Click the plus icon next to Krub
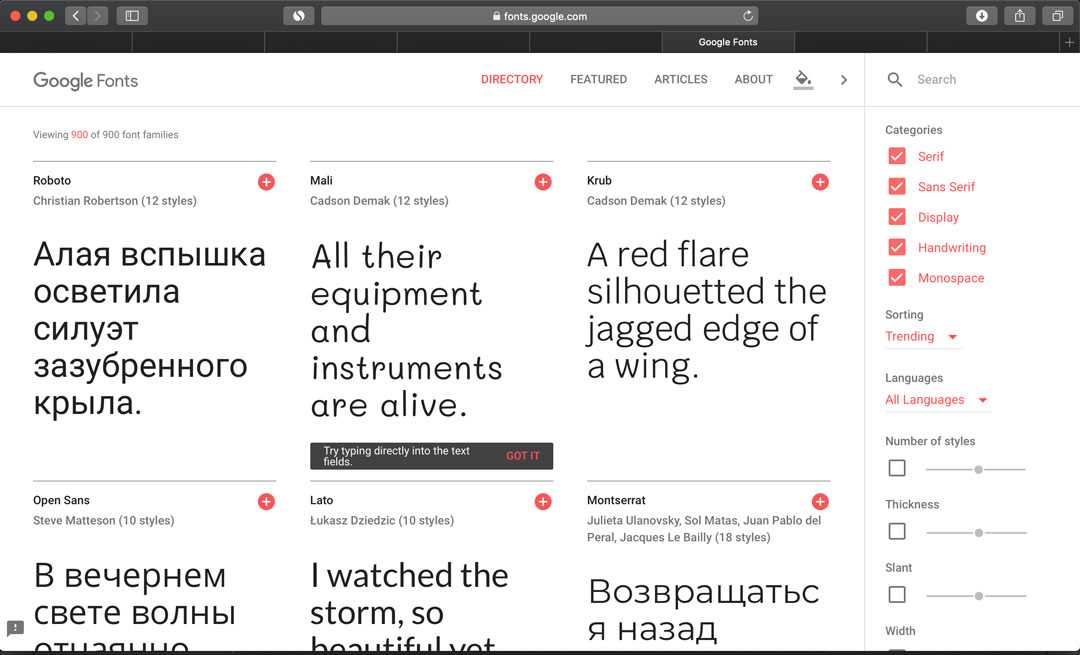Image resolution: width=1080 pixels, height=655 pixels. click(820, 182)
